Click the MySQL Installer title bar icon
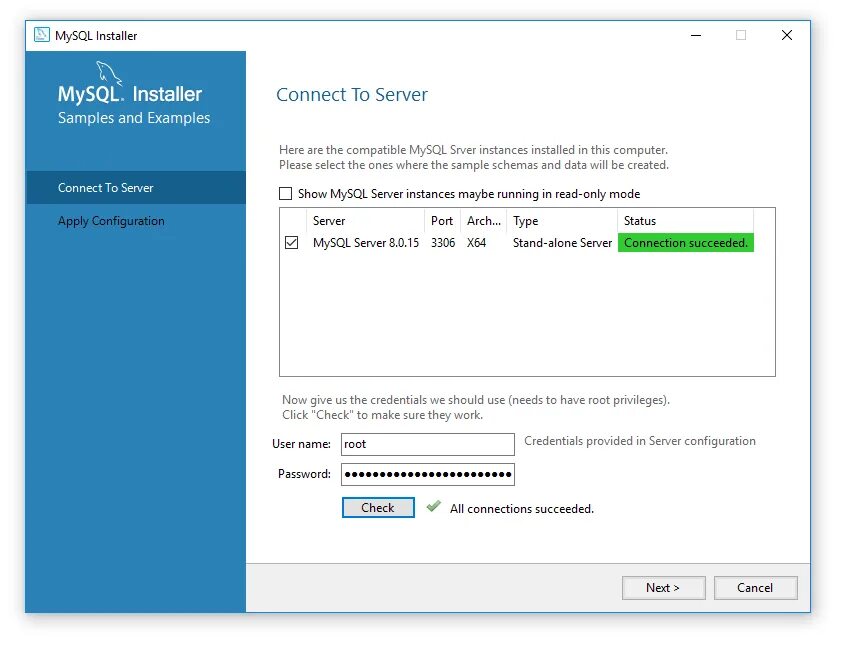 coord(42,35)
